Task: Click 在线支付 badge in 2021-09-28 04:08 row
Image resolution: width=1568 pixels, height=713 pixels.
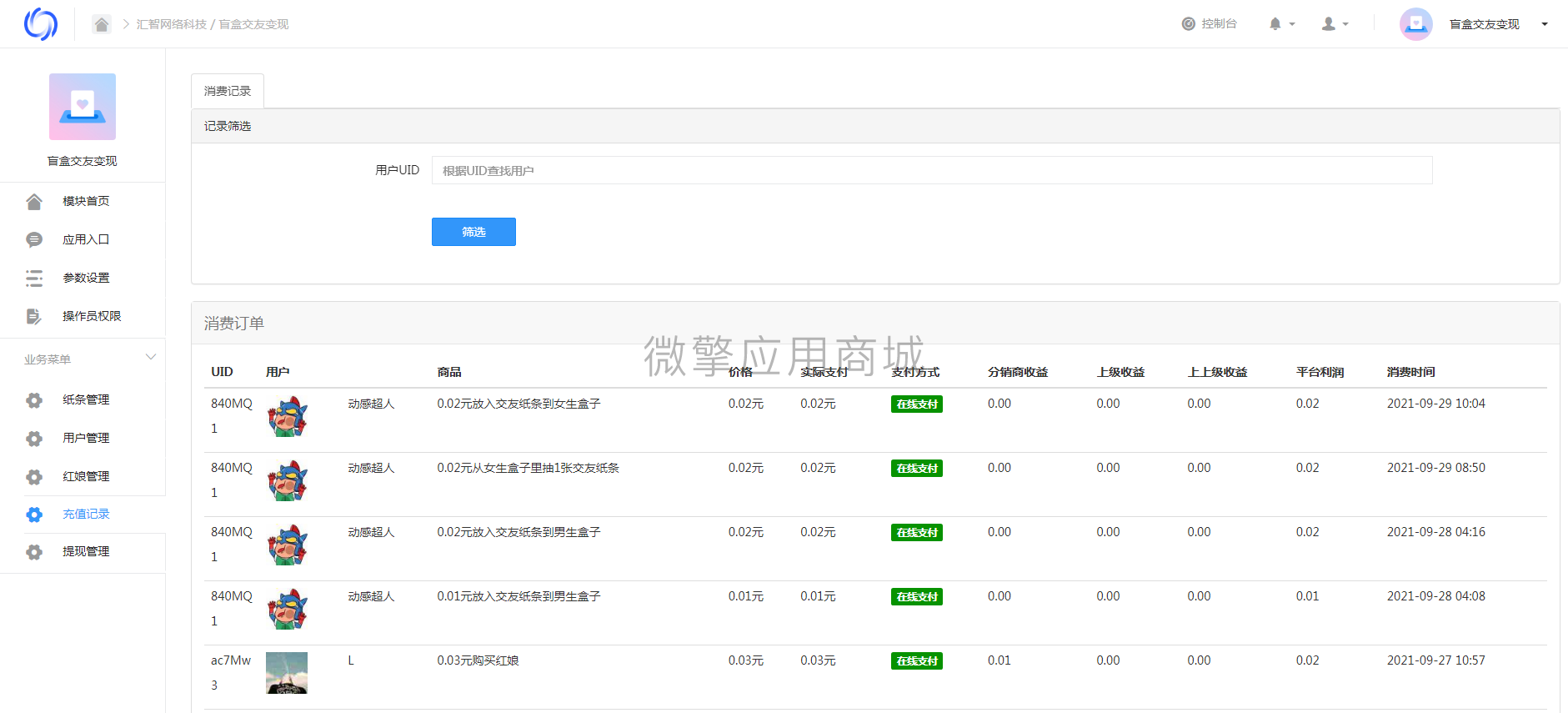Action: point(917,597)
